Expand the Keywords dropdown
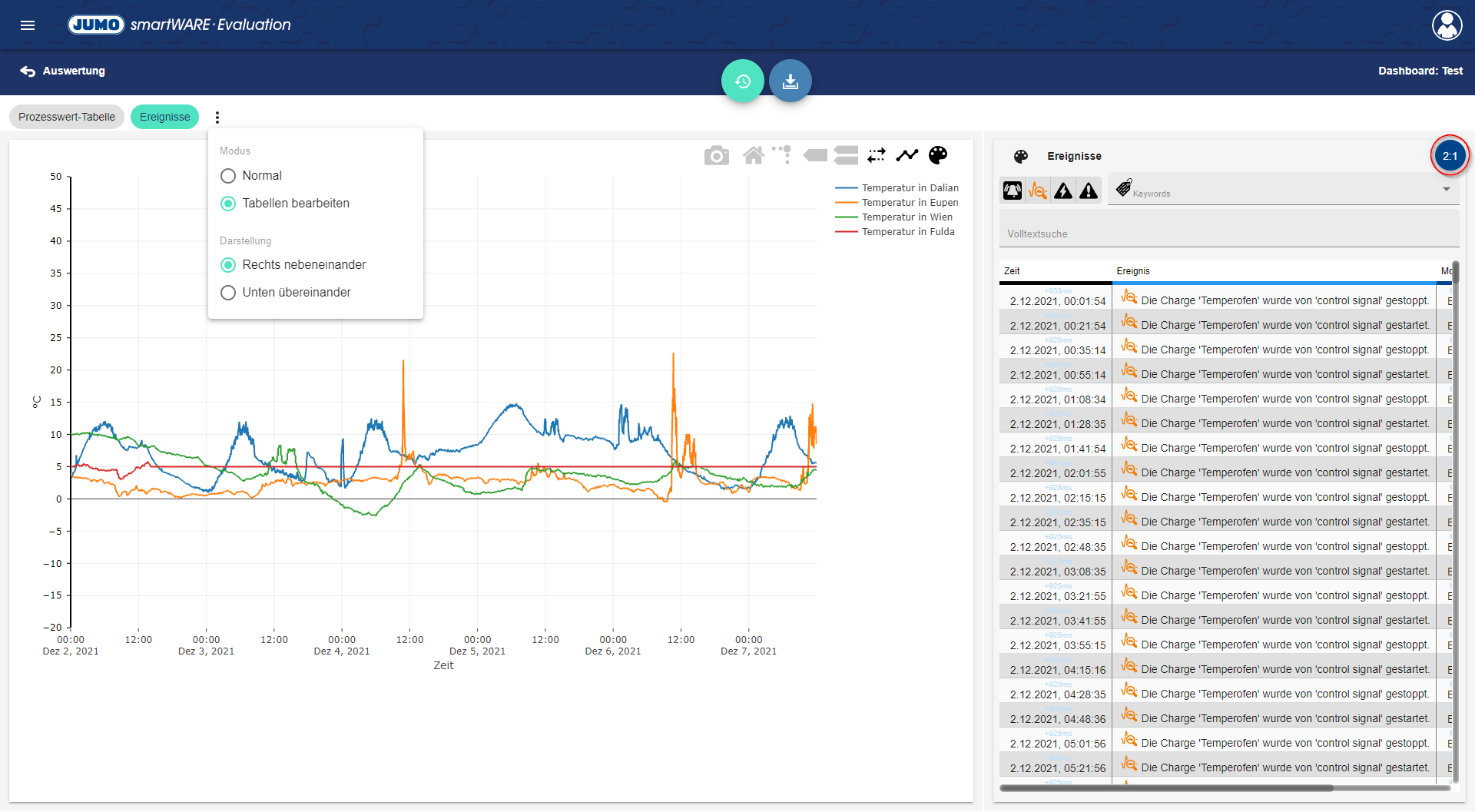Viewport: 1475px width, 812px height. click(1446, 190)
